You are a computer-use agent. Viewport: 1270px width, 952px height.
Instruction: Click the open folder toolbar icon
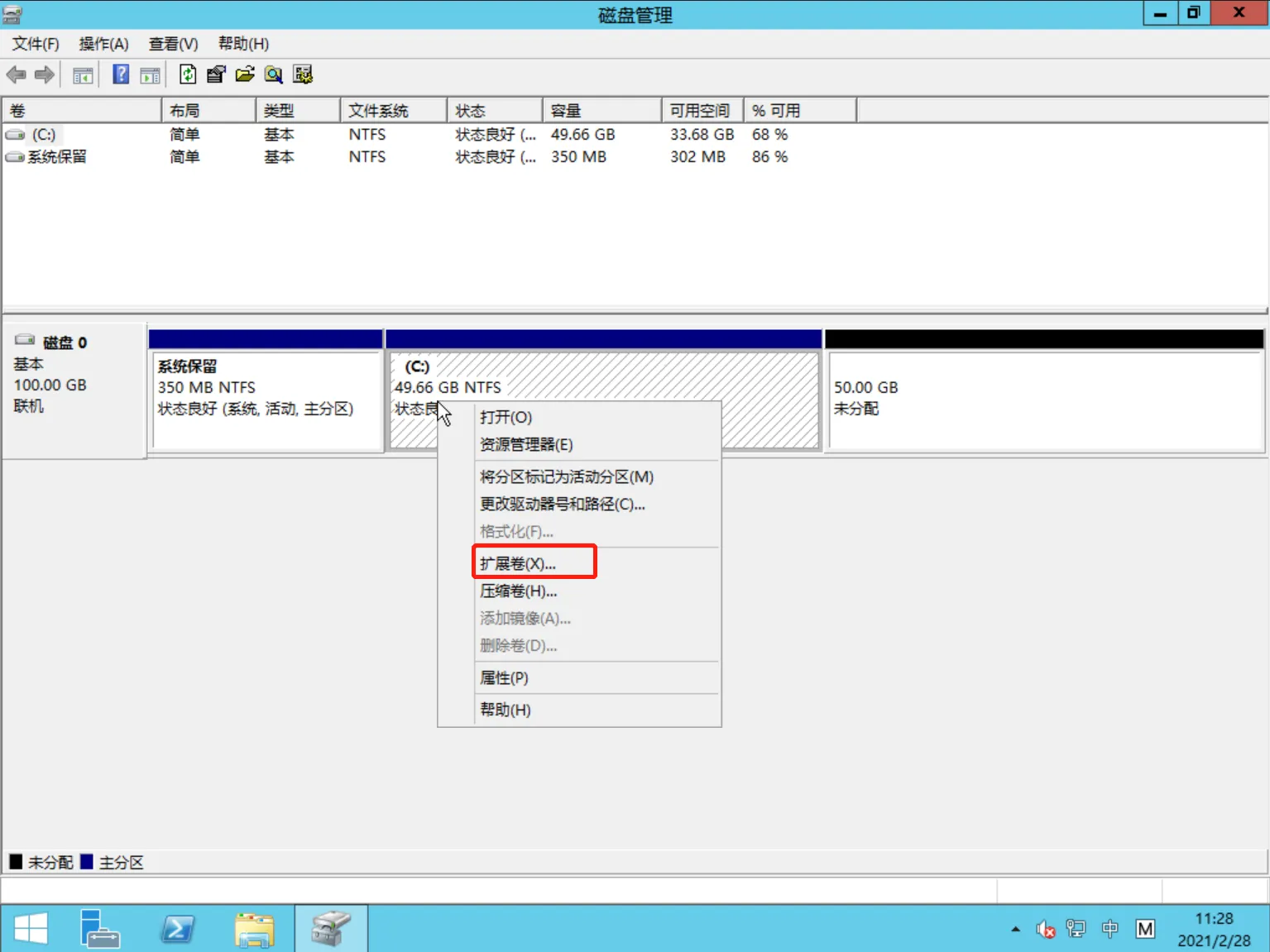tap(244, 74)
